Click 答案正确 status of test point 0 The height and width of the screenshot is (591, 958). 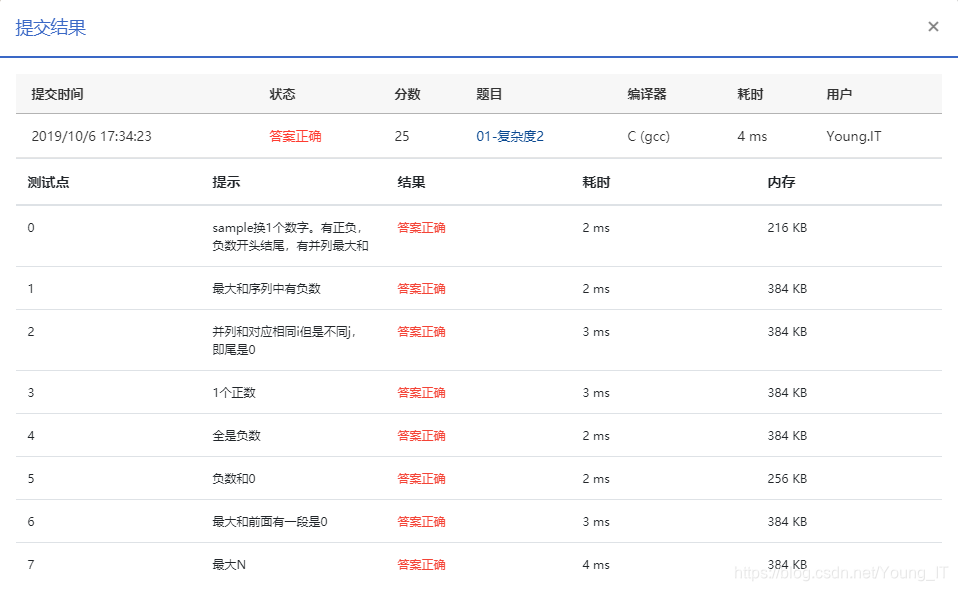click(x=420, y=227)
